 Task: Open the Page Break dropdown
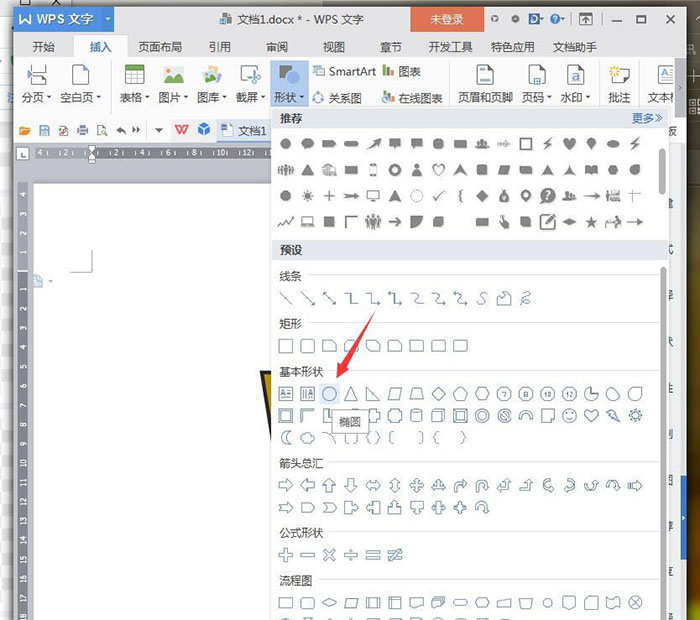click(x=37, y=85)
